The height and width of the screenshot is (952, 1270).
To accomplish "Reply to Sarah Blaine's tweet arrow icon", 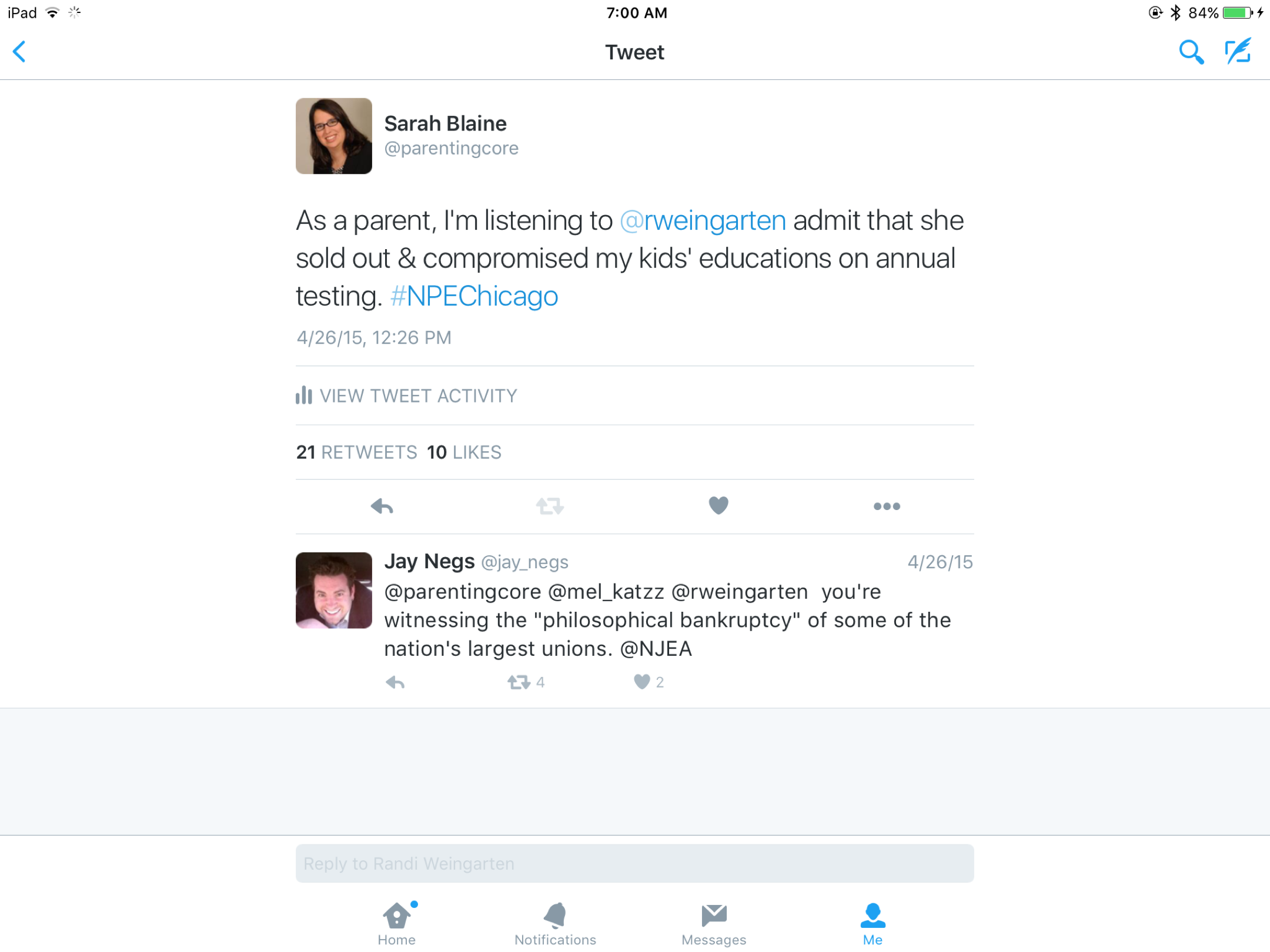I will 382,506.
